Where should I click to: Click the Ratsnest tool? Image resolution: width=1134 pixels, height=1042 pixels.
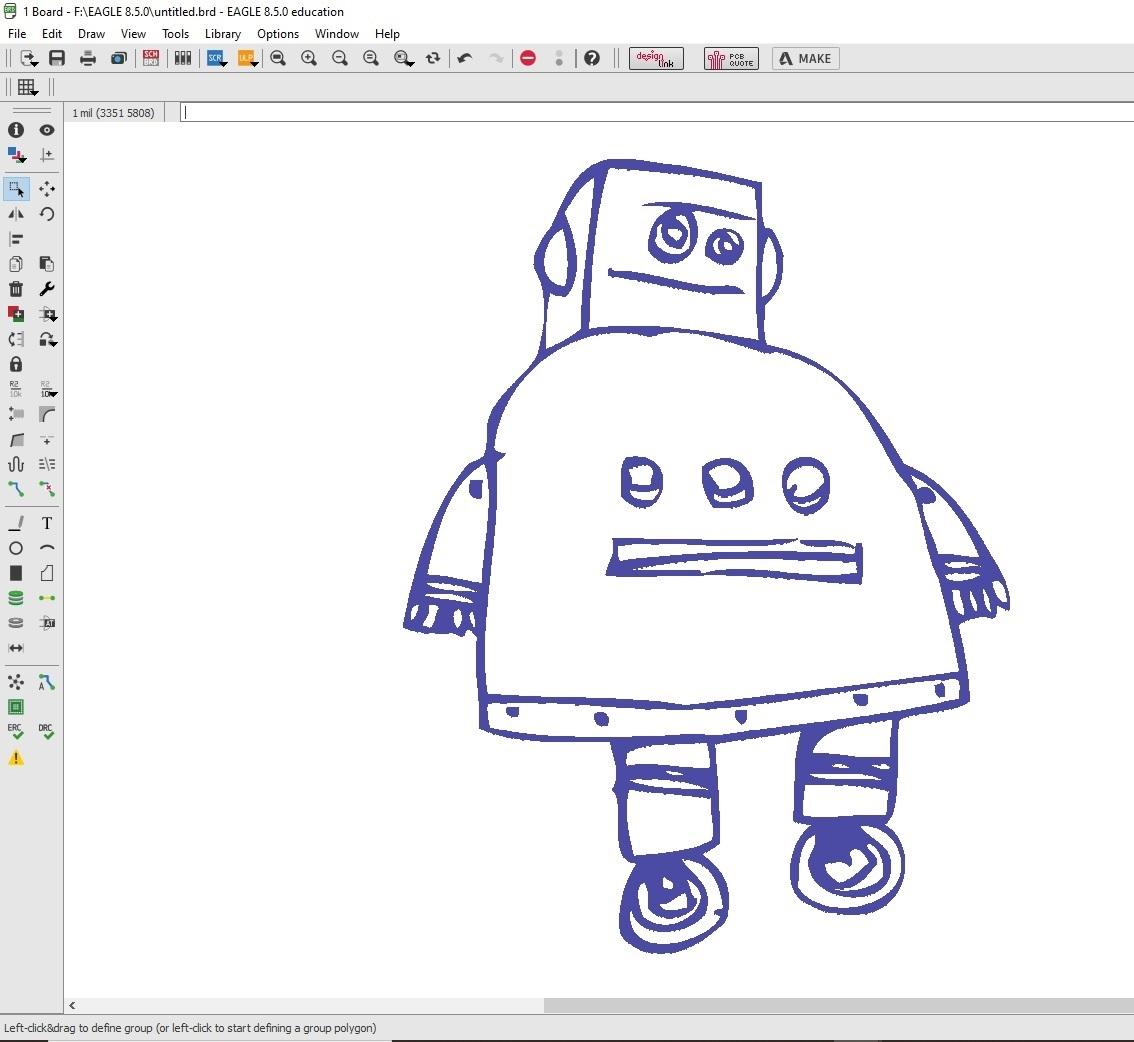[x=16, y=682]
